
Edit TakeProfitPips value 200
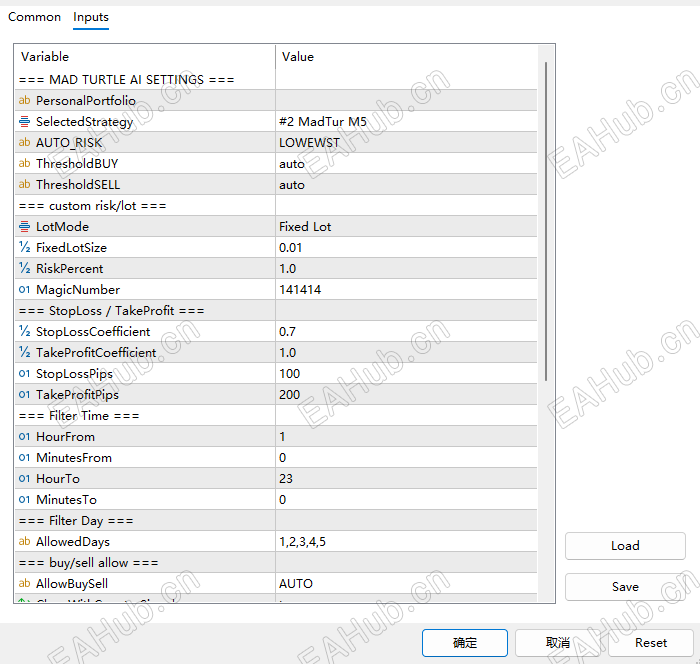click(406, 394)
